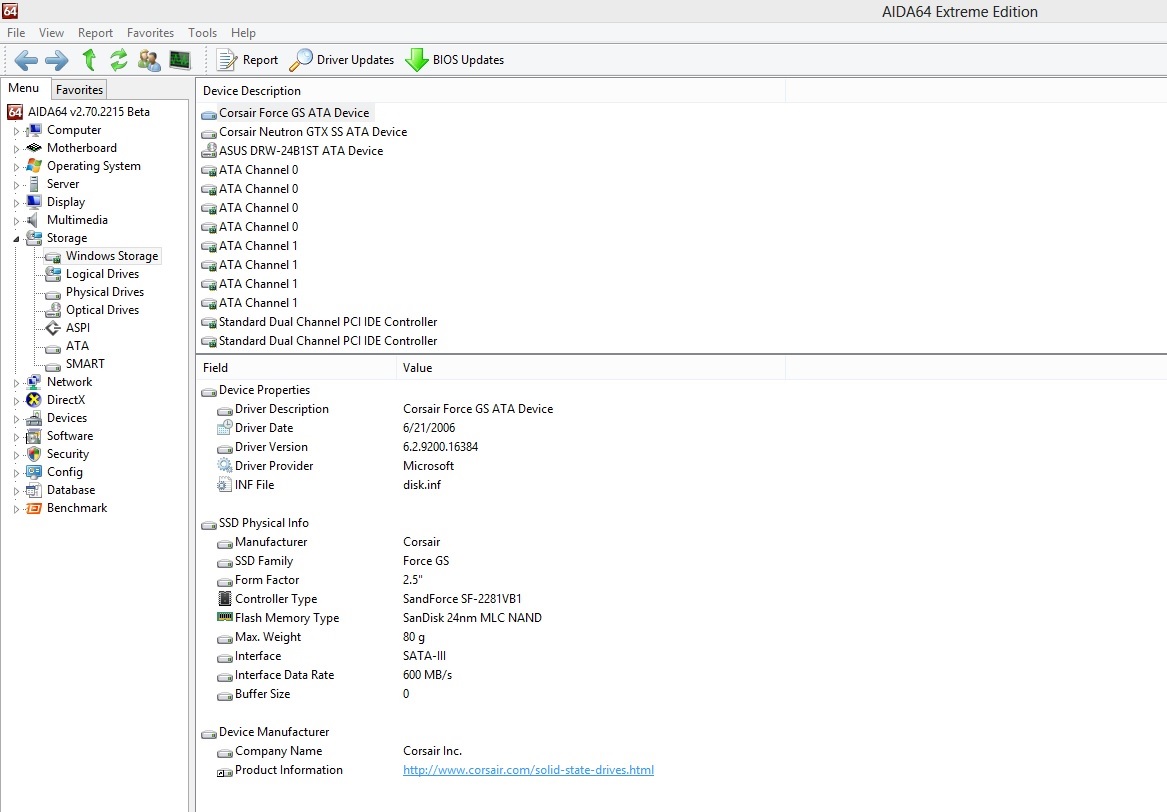Click the Server tower icon

tap(33, 184)
